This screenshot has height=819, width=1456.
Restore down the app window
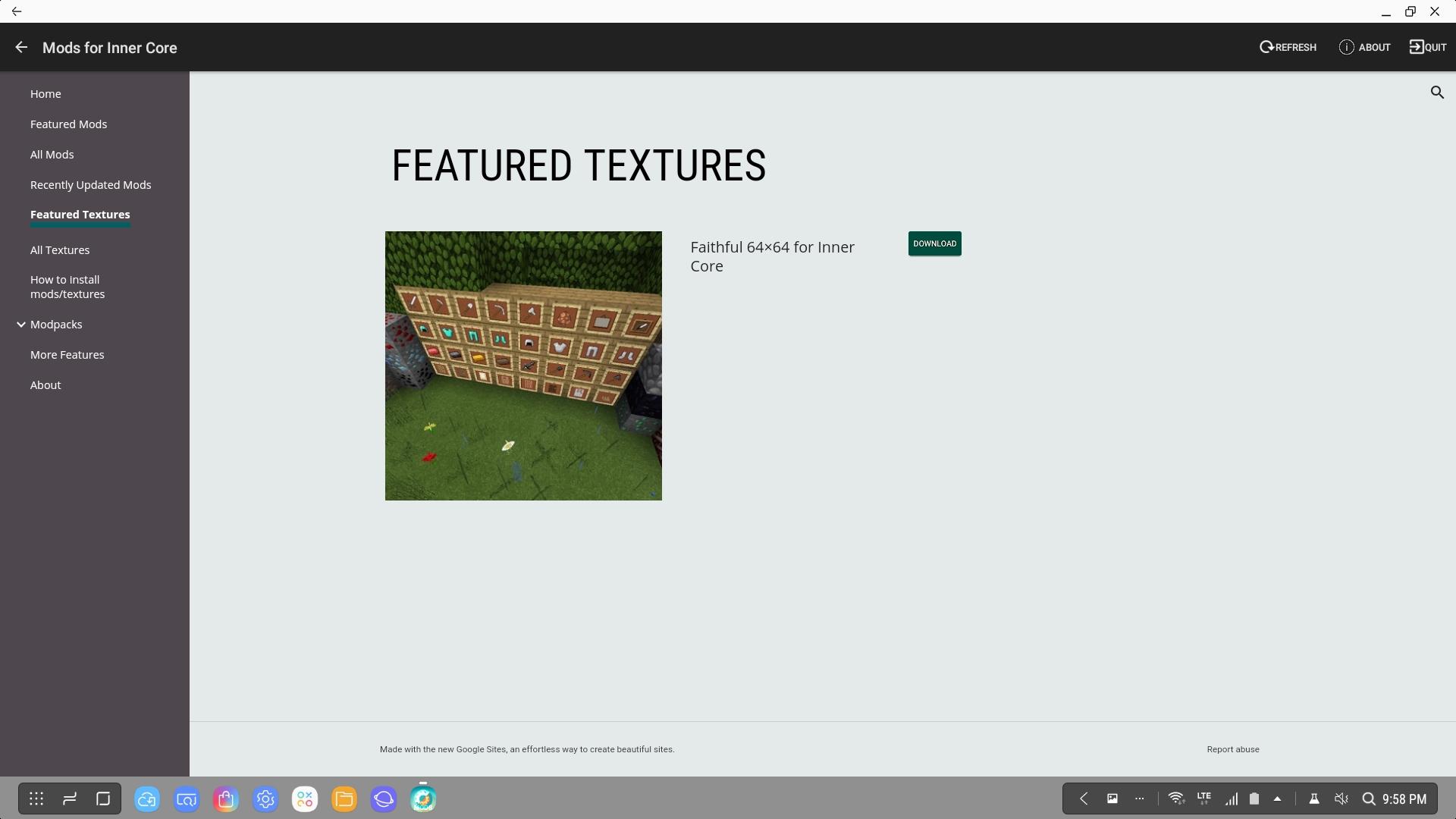[x=1410, y=11]
